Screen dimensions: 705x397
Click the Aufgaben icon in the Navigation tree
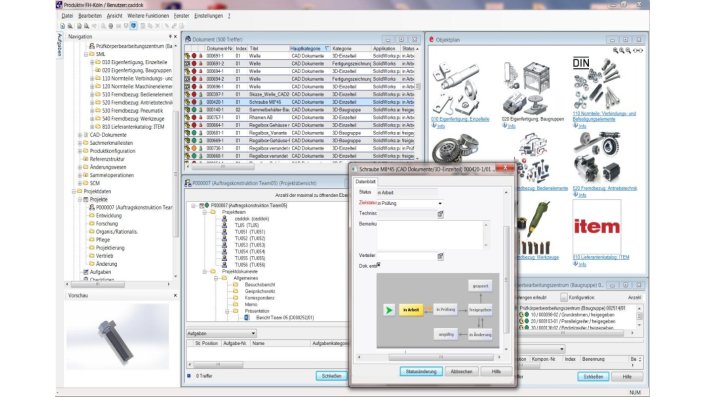pyautogui.click(x=86, y=272)
